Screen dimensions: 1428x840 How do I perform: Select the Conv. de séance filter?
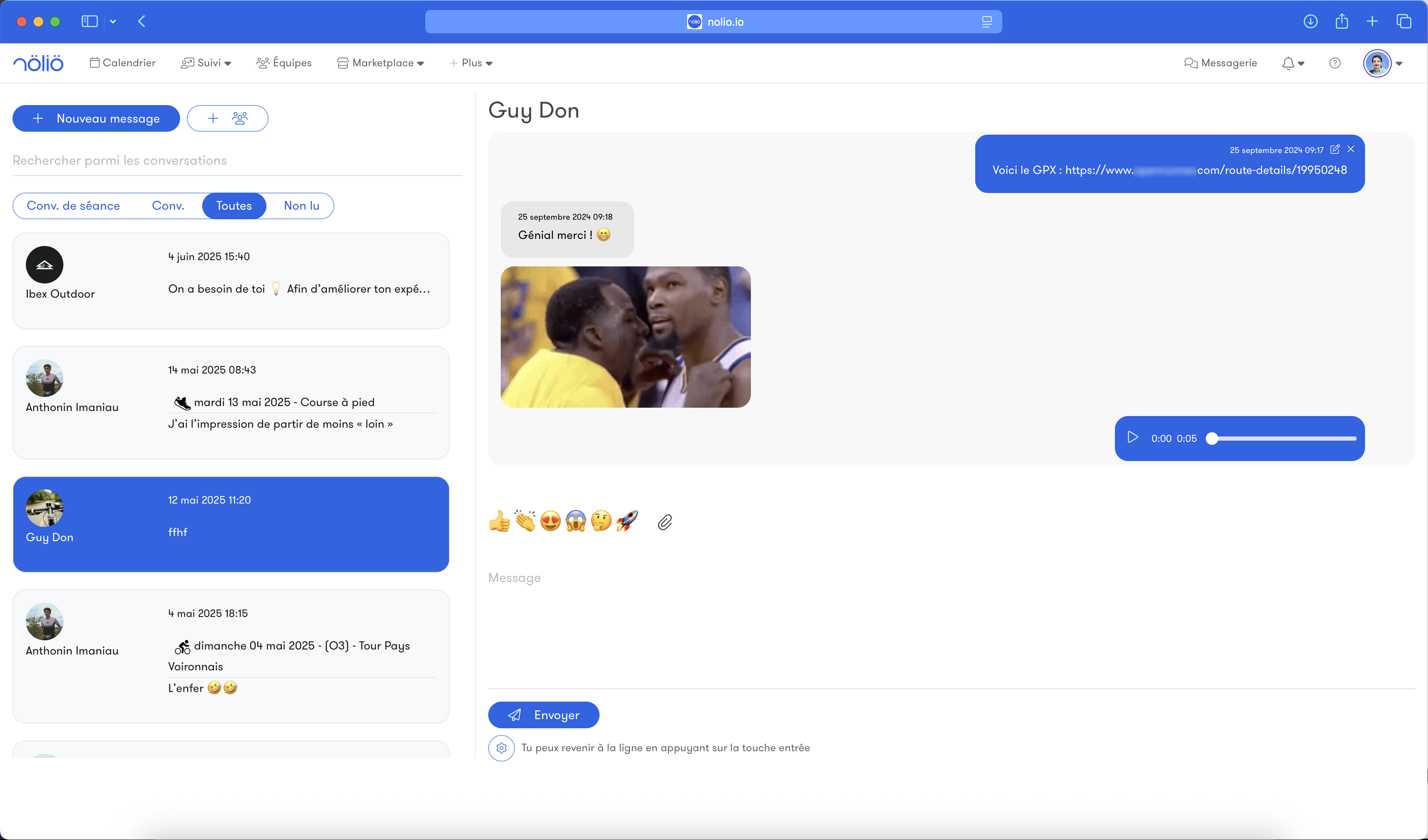point(74,206)
